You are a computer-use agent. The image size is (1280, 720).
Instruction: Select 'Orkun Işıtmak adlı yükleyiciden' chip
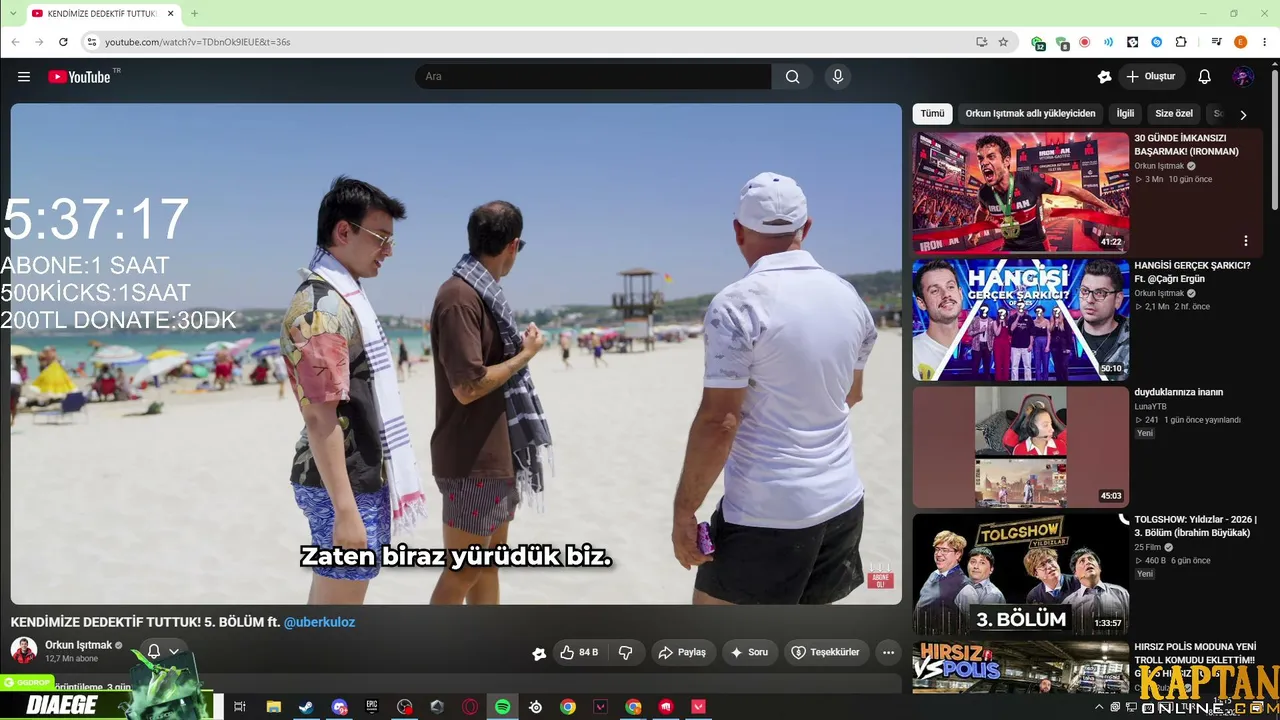point(1030,114)
